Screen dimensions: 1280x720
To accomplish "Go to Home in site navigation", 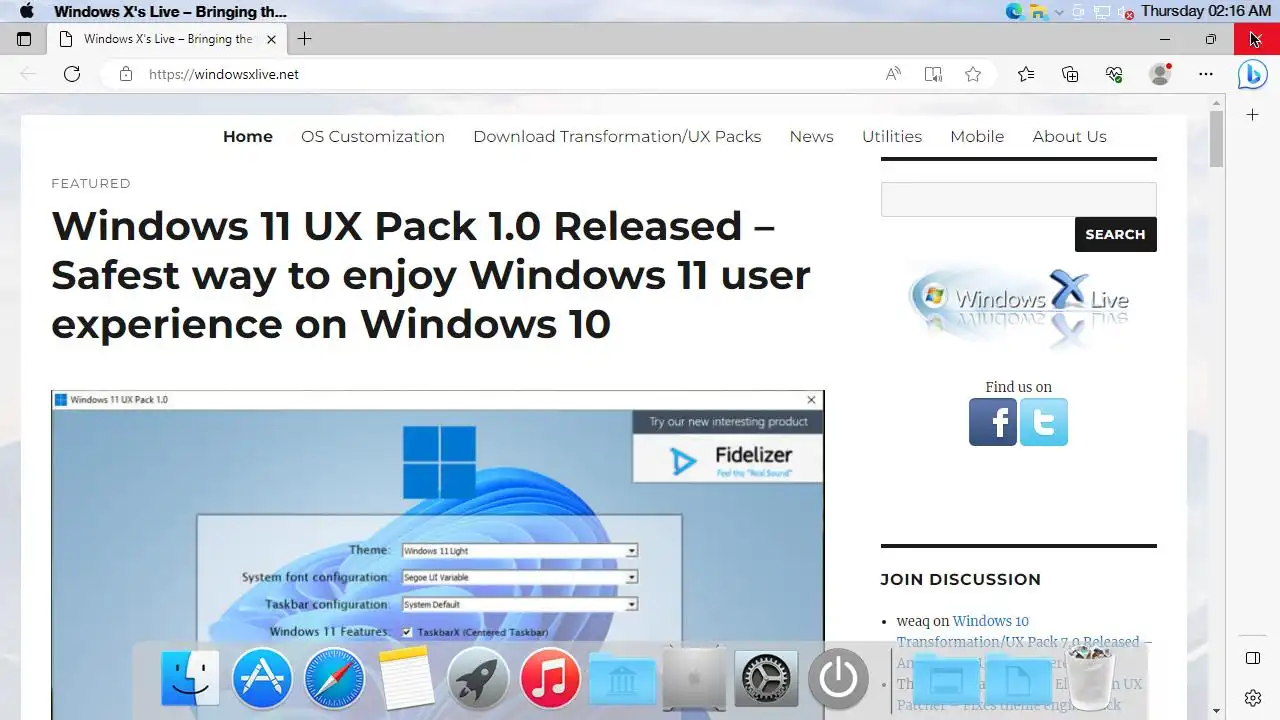I will (248, 136).
